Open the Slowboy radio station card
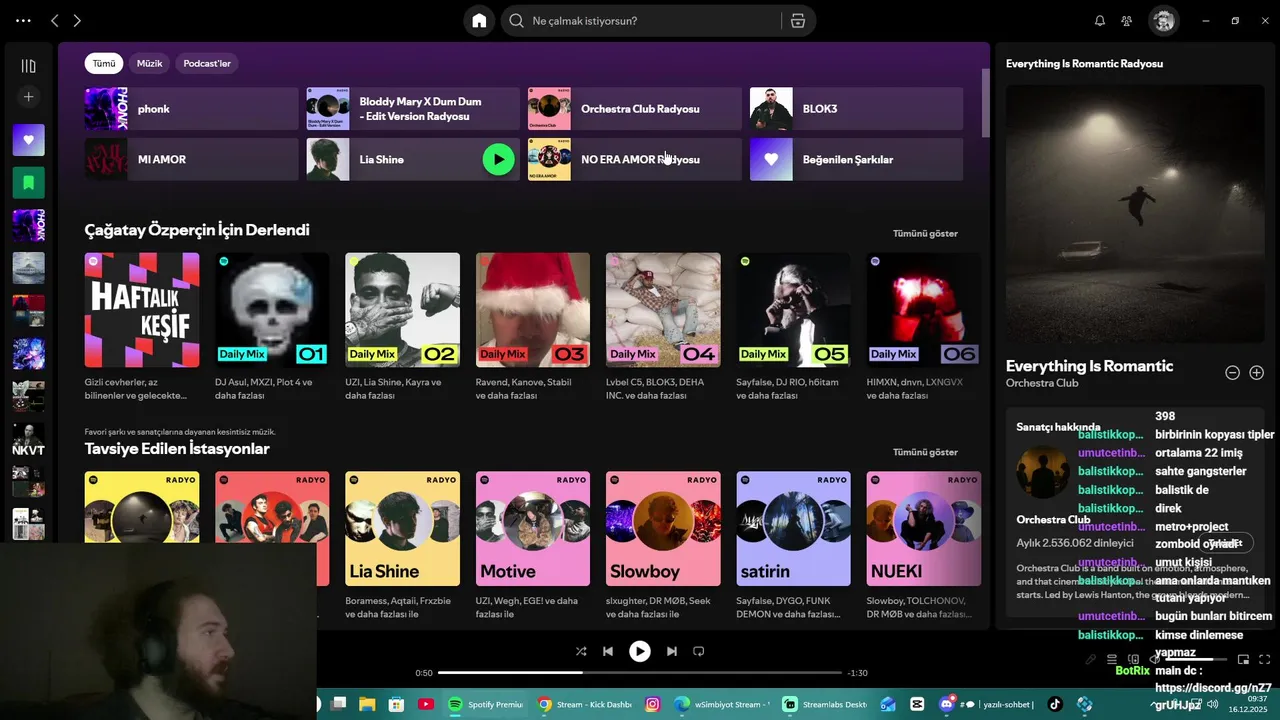The height and width of the screenshot is (720, 1280). [x=663, y=545]
